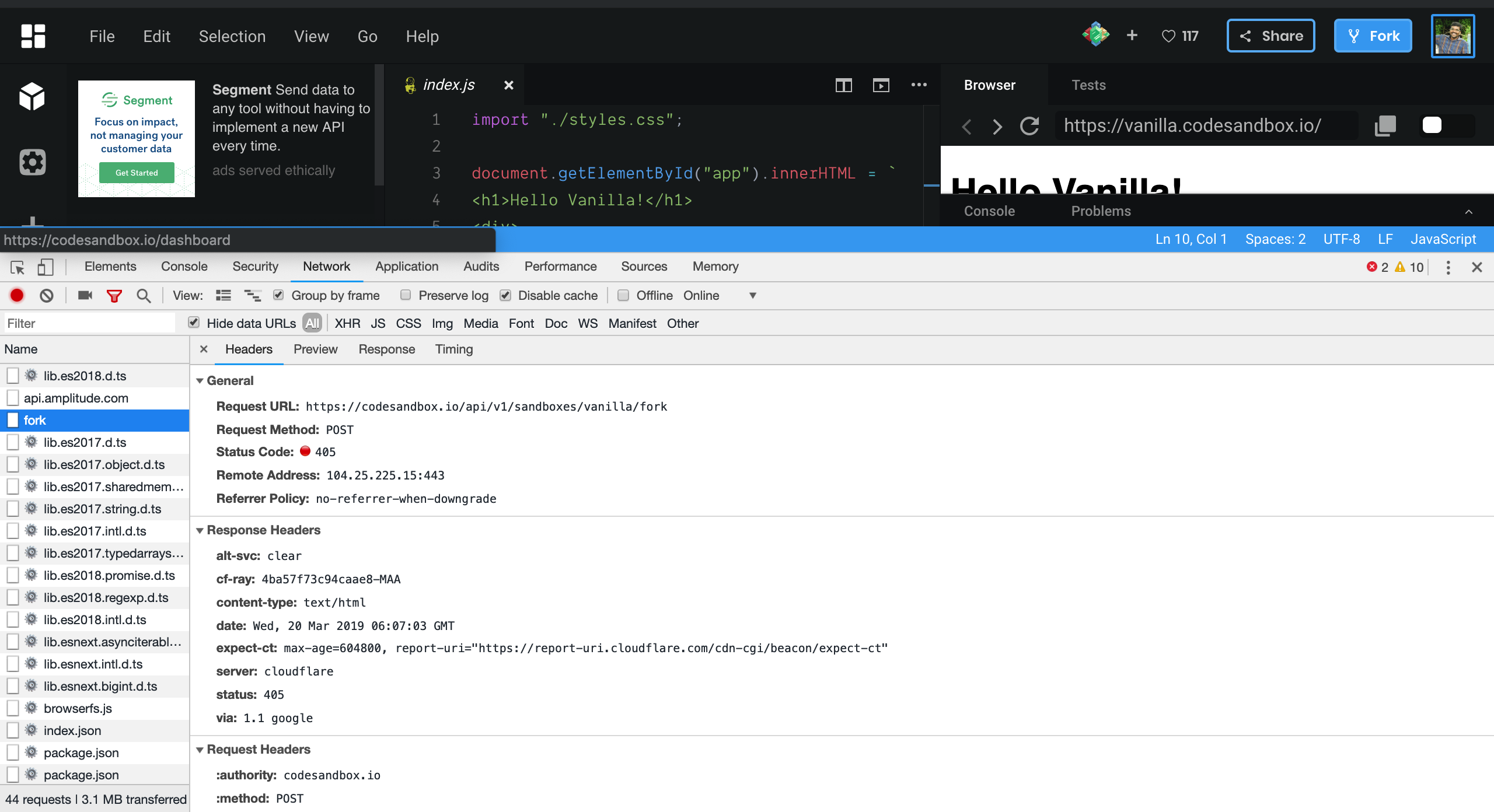Collapse the Response Headers section
Image resolution: width=1494 pixels, height=812 pixels.
point(201,530)
